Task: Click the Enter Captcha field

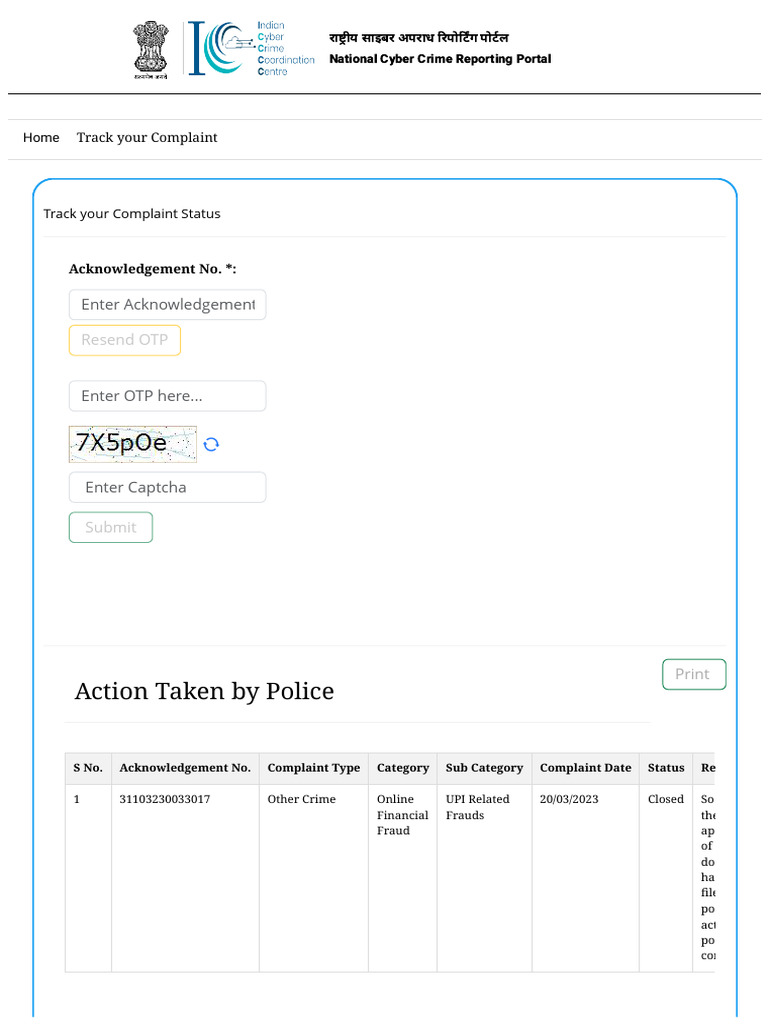Action: (167, 488)
